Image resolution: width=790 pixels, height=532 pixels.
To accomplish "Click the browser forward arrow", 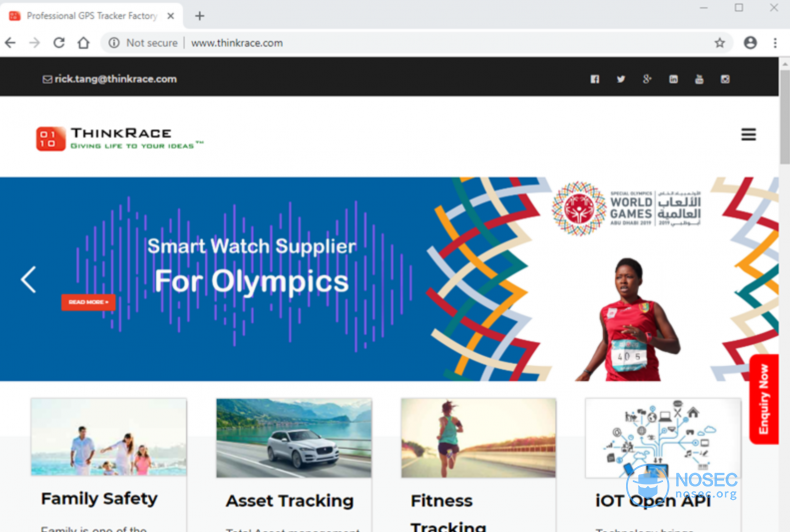I will (34, 43).
